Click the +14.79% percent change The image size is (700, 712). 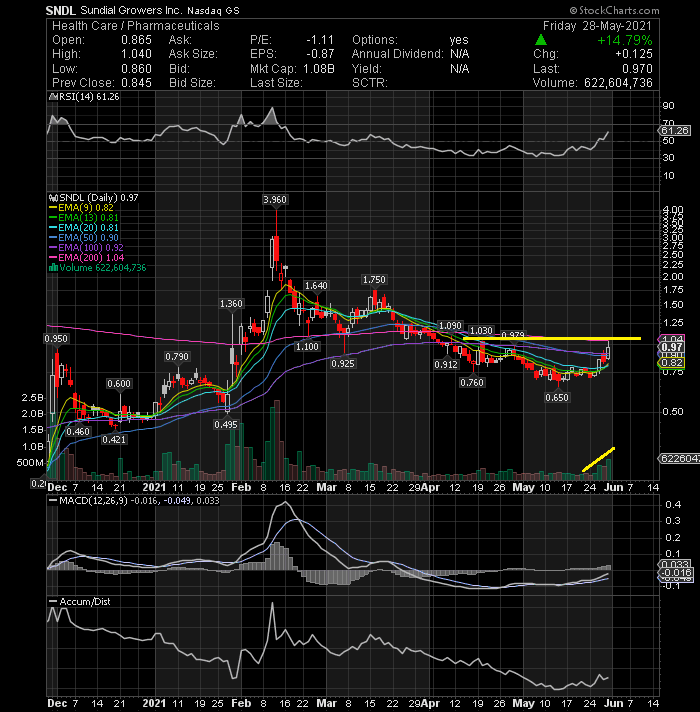[625, 40]
